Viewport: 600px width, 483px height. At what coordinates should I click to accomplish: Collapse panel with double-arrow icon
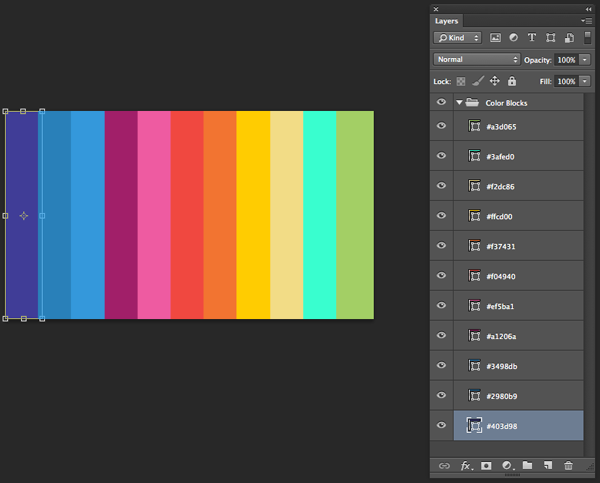click(x=589, y=9)
